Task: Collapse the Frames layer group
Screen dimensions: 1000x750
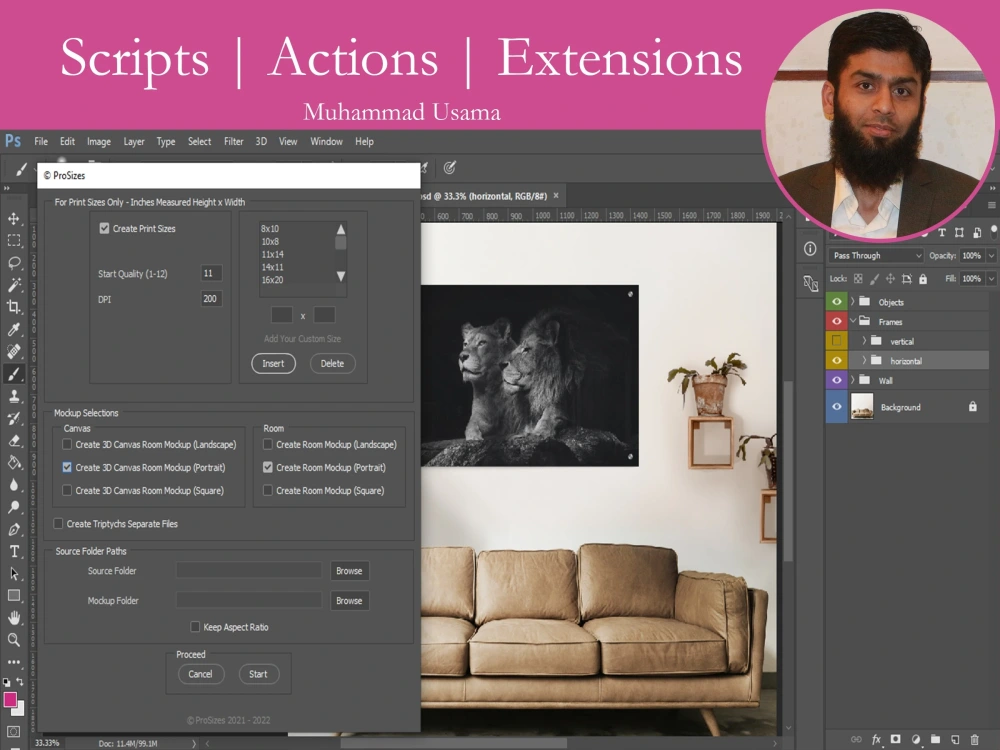Action: click(x=853, y=320)
